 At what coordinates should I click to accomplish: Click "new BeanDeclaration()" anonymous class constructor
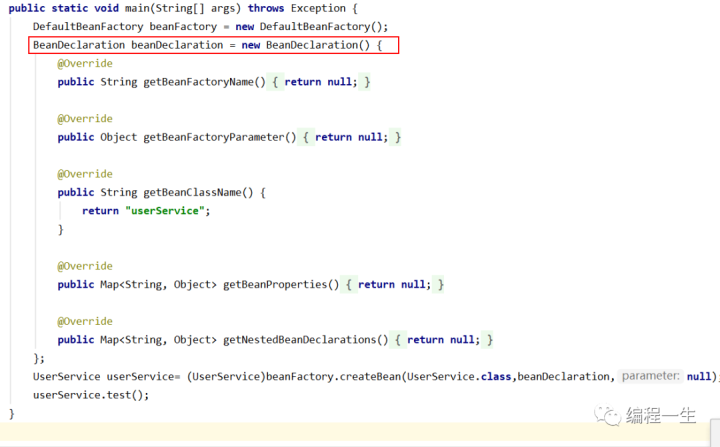(x=306, y=45)
